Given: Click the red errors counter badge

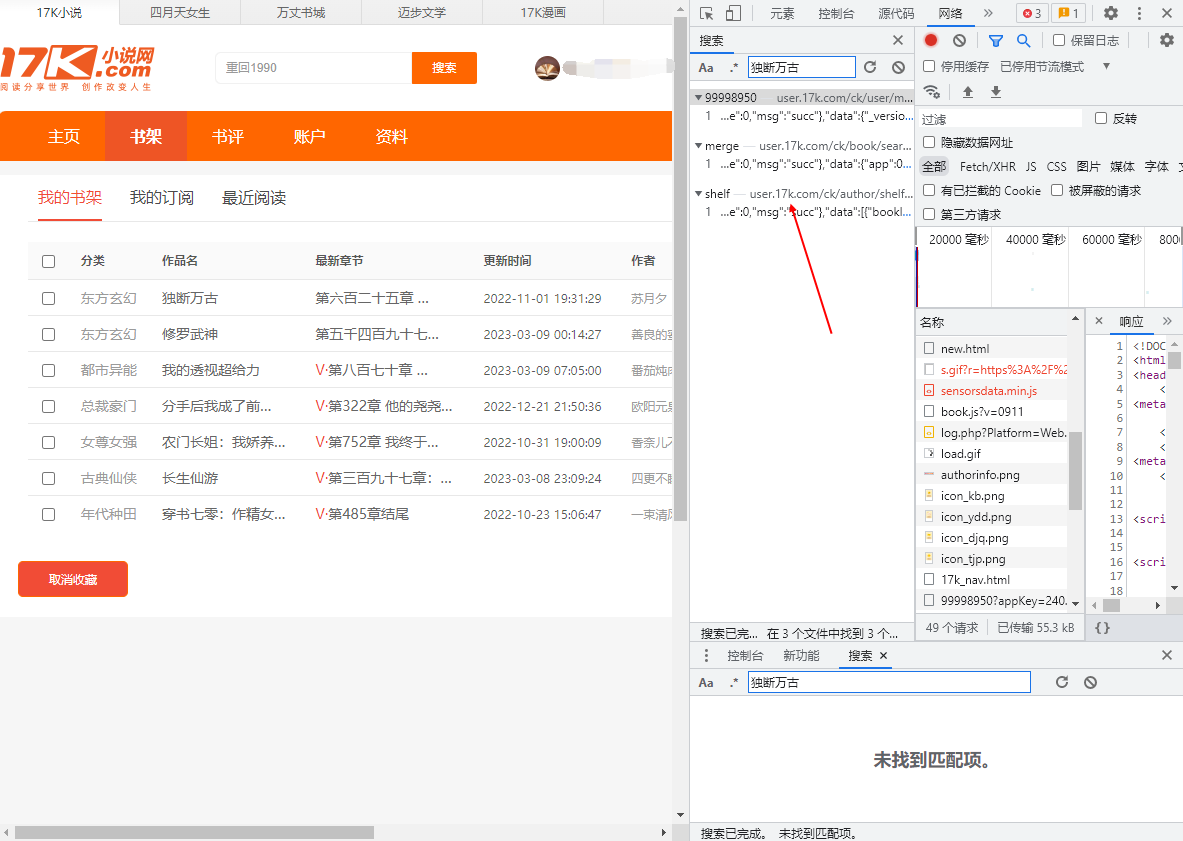Looking at the screenshot, I should pyautogui.click(x=1031, y=13).
